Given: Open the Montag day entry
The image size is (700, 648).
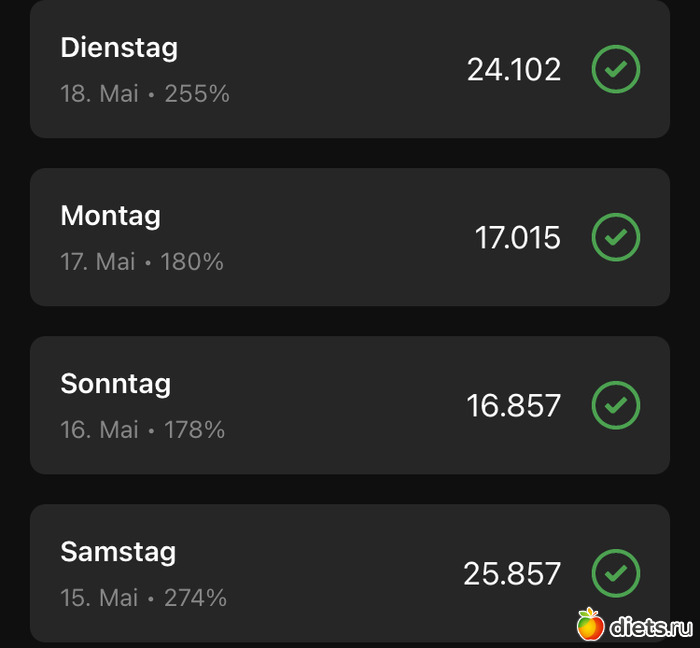Looking at the screenshot, I should tap(110, 215).
